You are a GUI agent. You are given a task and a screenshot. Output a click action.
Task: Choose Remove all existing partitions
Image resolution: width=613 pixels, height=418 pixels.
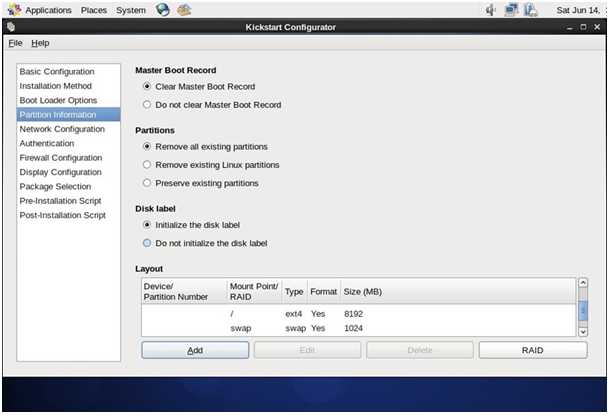[147, 146]
